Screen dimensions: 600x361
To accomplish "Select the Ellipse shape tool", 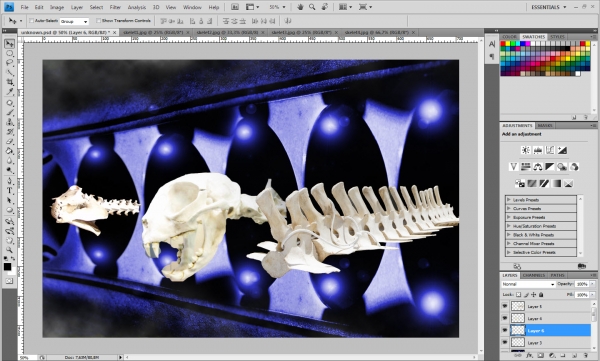I will click(10, 210).
